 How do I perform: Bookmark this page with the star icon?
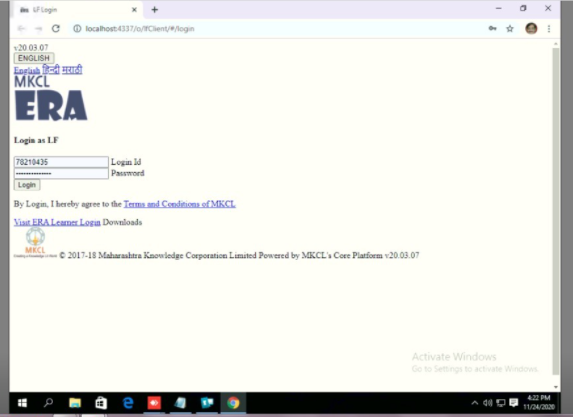point(510,29)
